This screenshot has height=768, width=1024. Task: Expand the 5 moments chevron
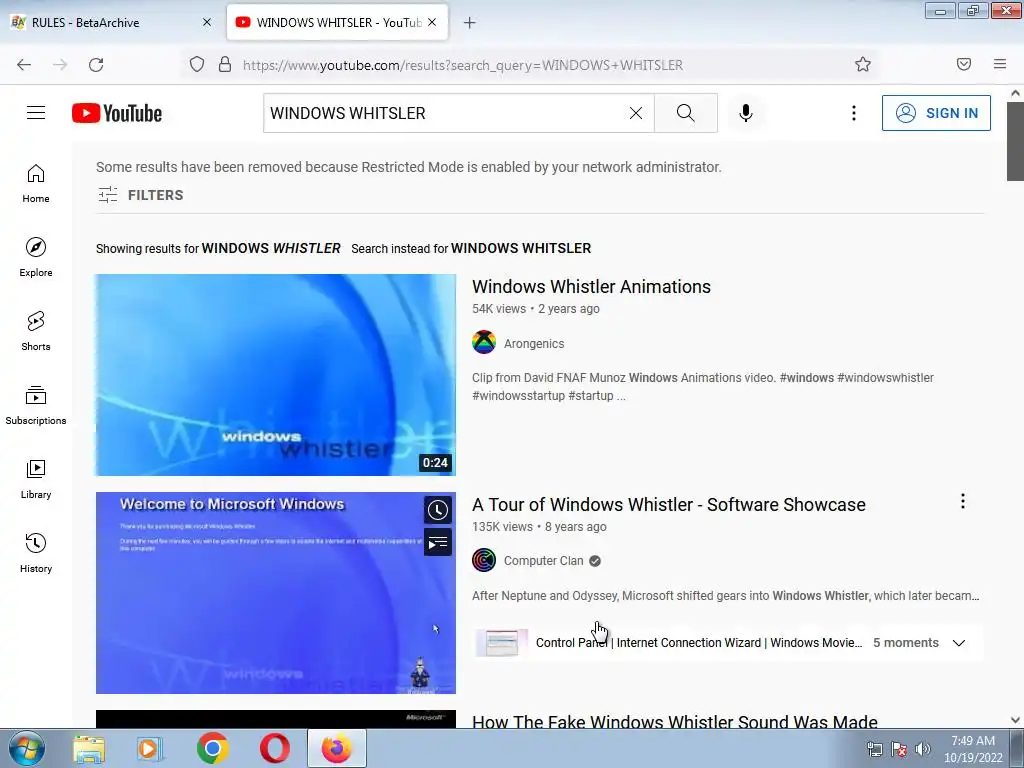click(959, 643)
